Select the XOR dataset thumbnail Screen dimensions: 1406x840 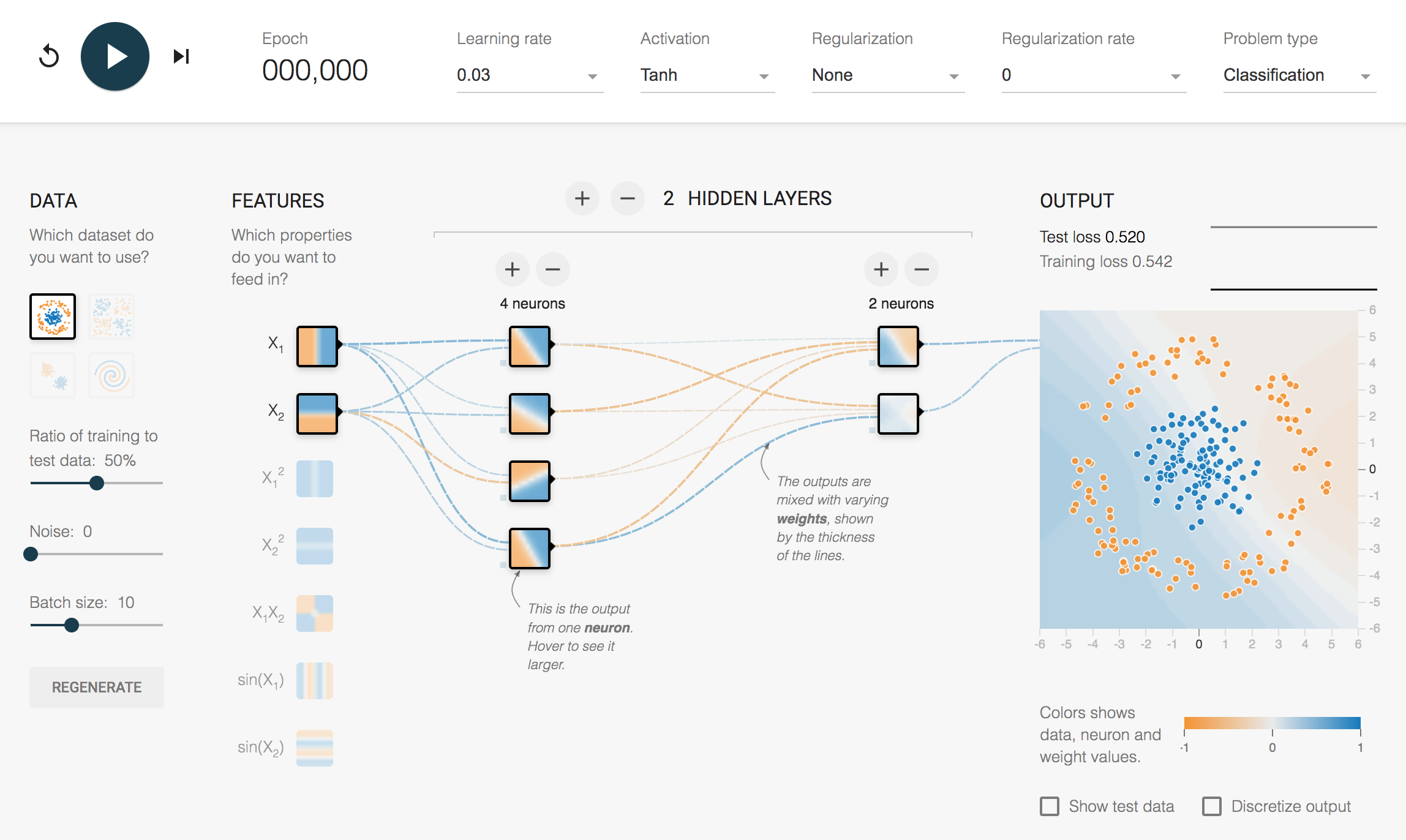(x=111, y=317)
